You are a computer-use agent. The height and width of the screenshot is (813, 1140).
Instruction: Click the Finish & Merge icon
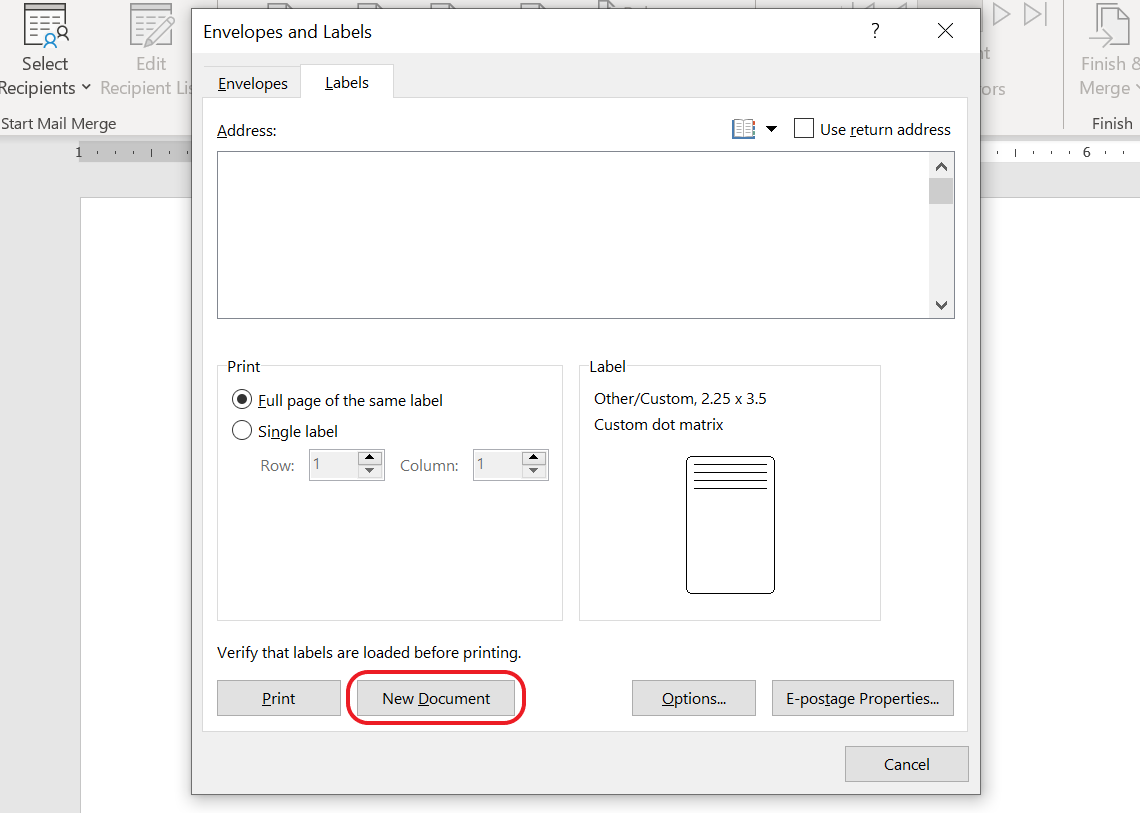[1108, 27]
